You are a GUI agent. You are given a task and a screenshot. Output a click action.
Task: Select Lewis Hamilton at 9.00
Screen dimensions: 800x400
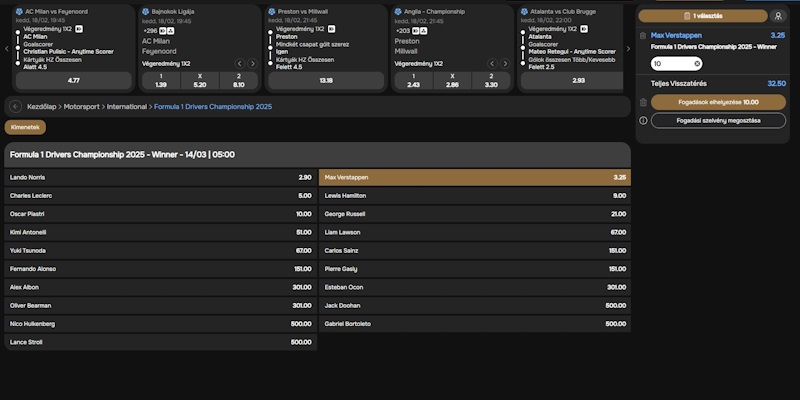(474, 196)
